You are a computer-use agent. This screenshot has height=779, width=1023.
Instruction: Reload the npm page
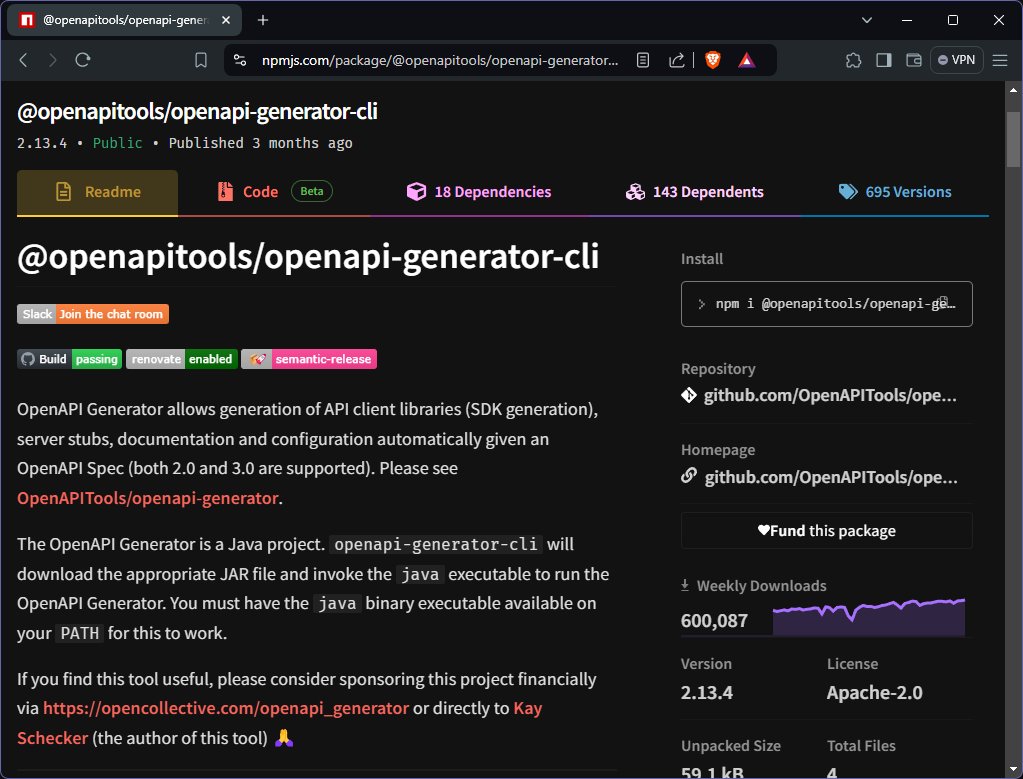click(x=82, y=60)
